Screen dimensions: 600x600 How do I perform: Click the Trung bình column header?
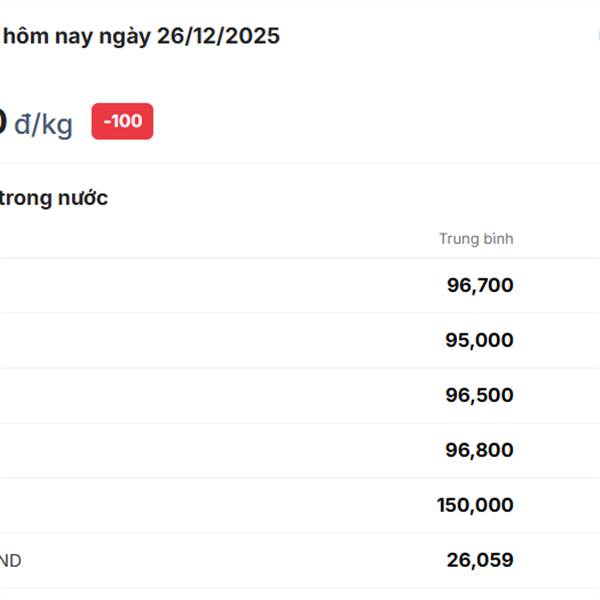(x=475, y=239)
